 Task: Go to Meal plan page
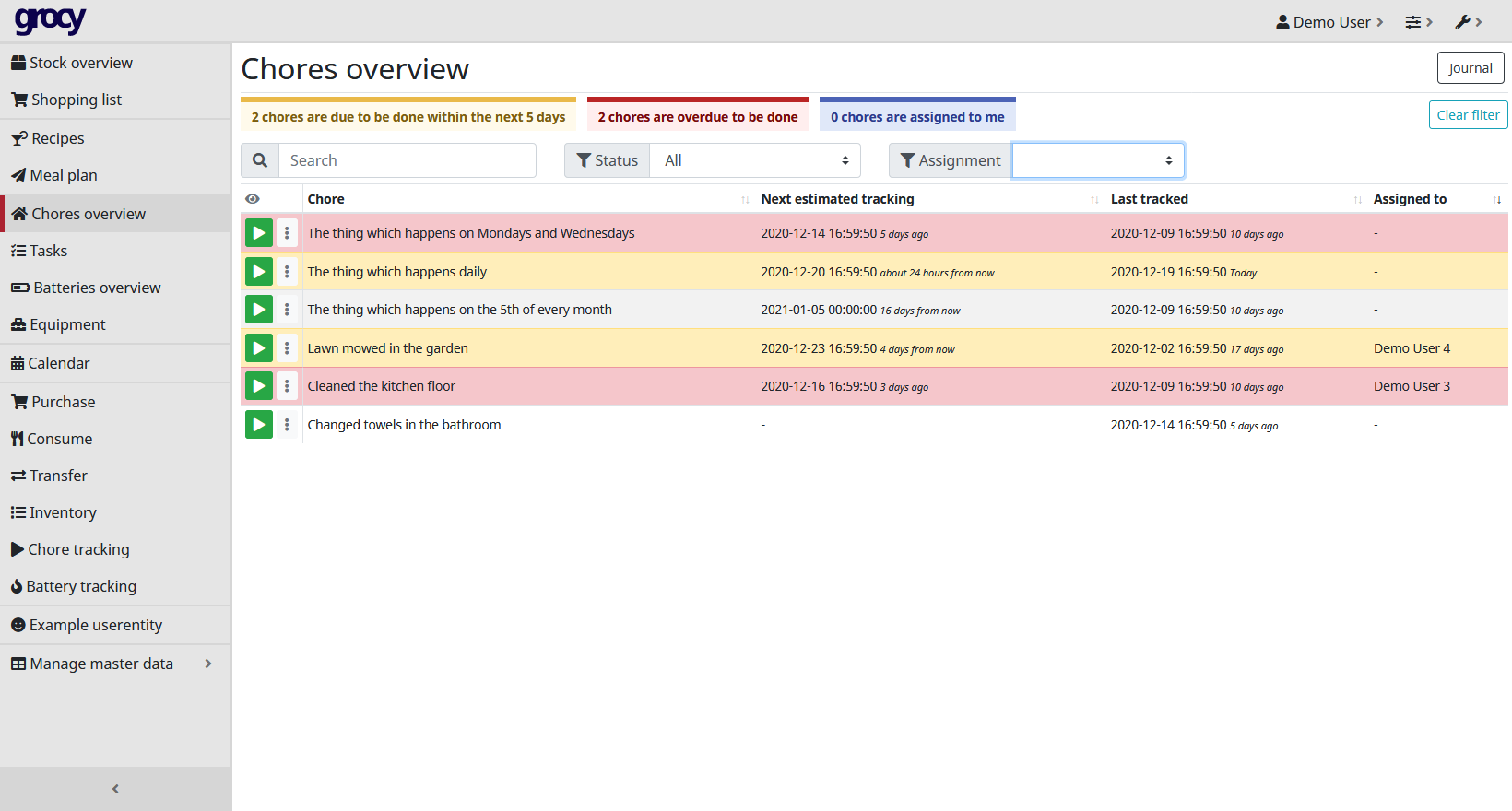coord(64,175)
